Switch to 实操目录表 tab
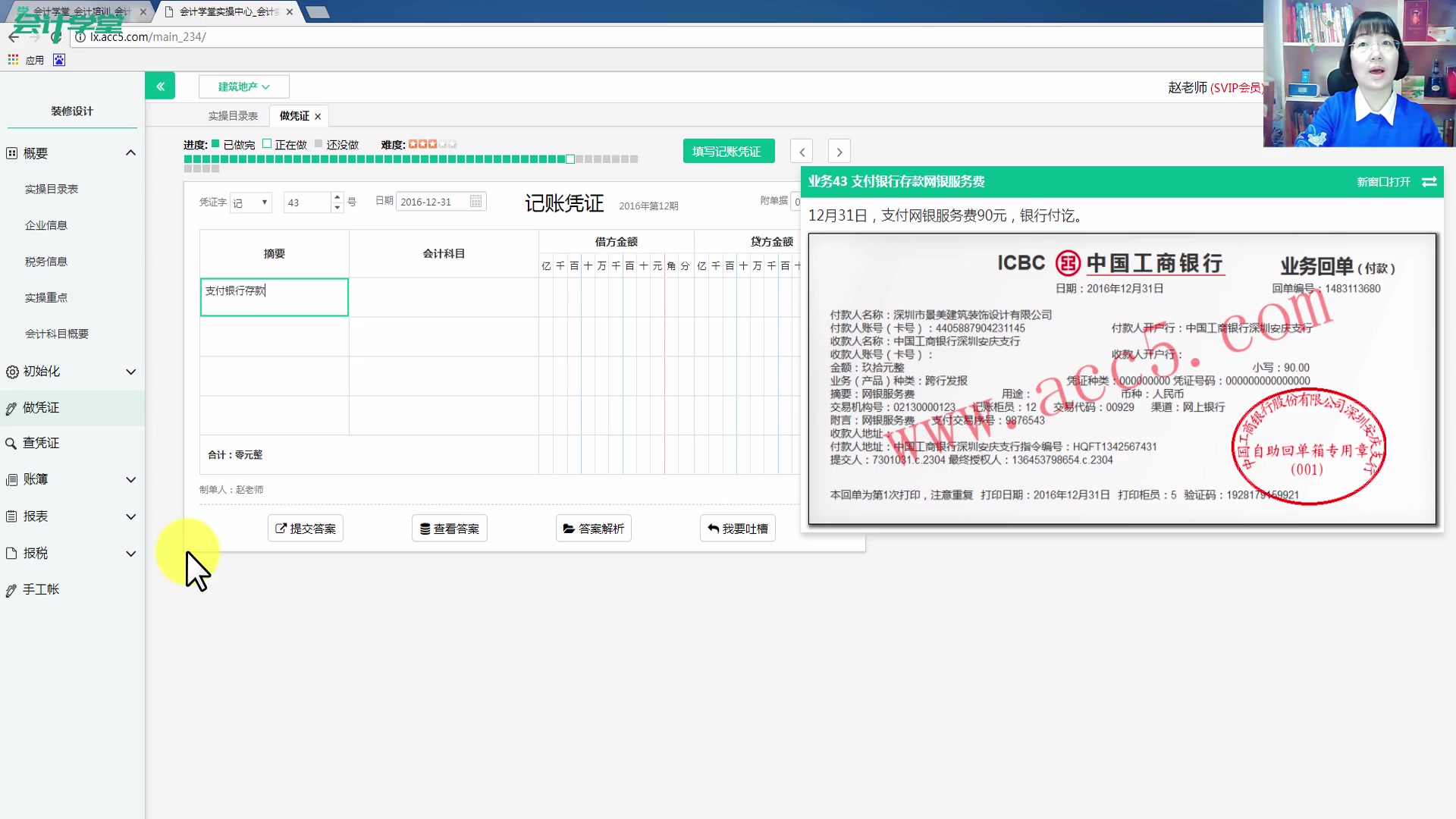 click(233, 116)
